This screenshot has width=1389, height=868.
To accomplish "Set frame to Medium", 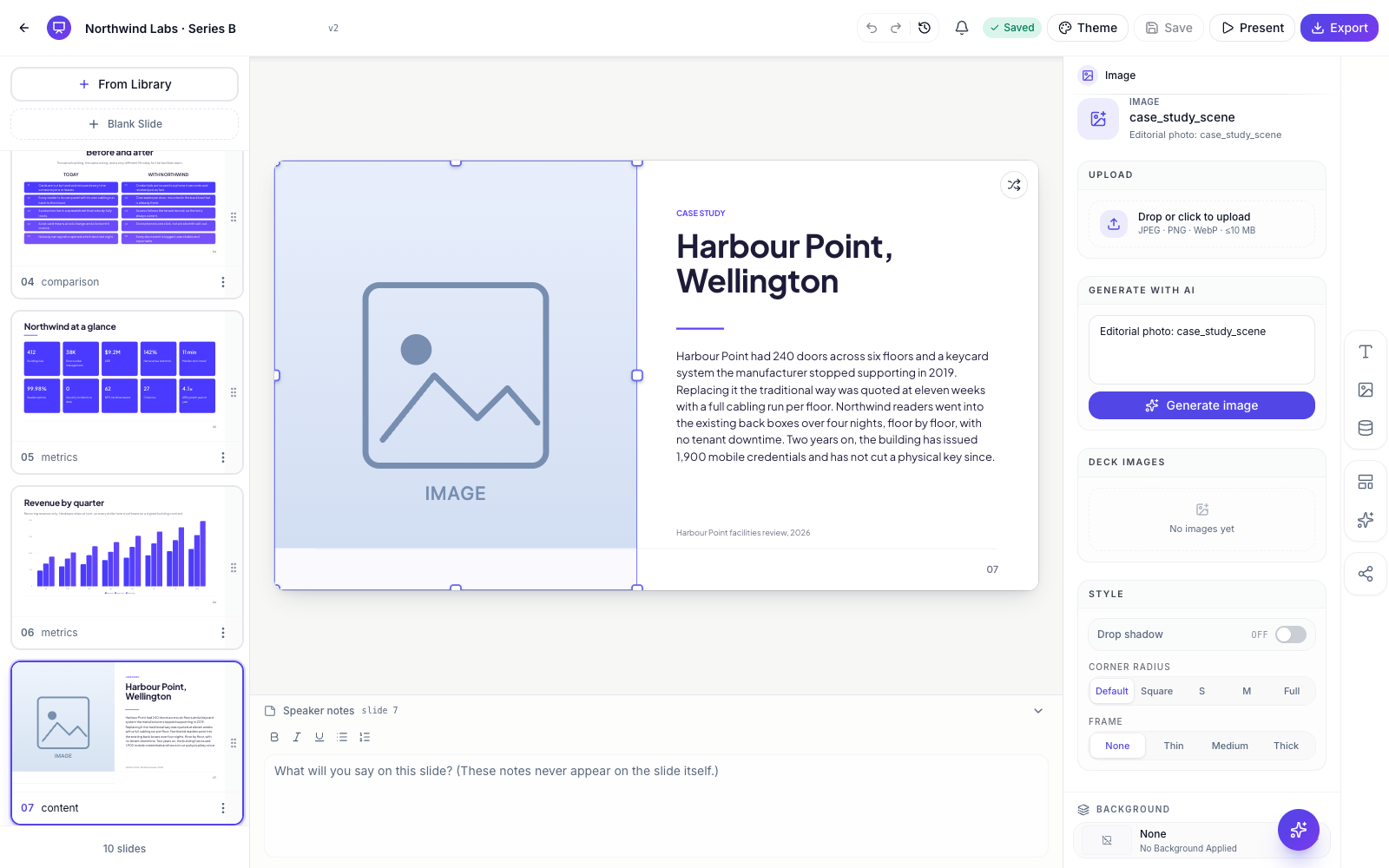I will (x=1230, y=746).
